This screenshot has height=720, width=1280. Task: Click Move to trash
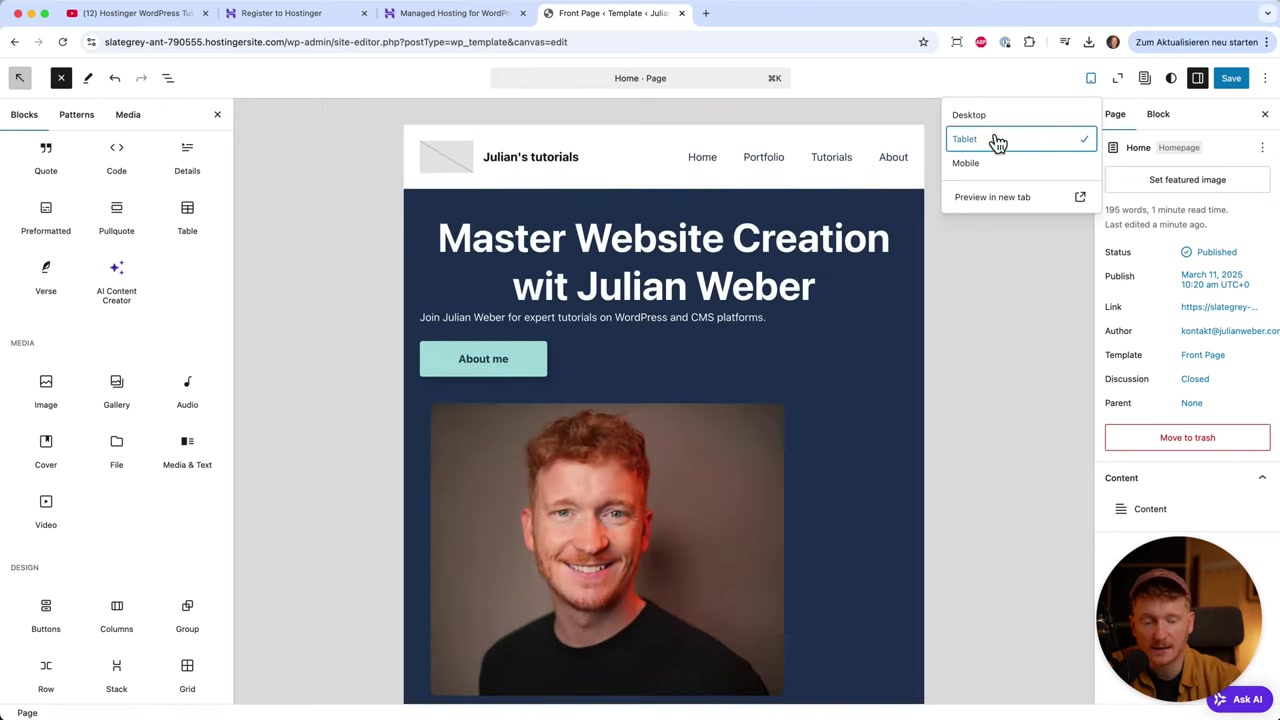(1187, 437)
